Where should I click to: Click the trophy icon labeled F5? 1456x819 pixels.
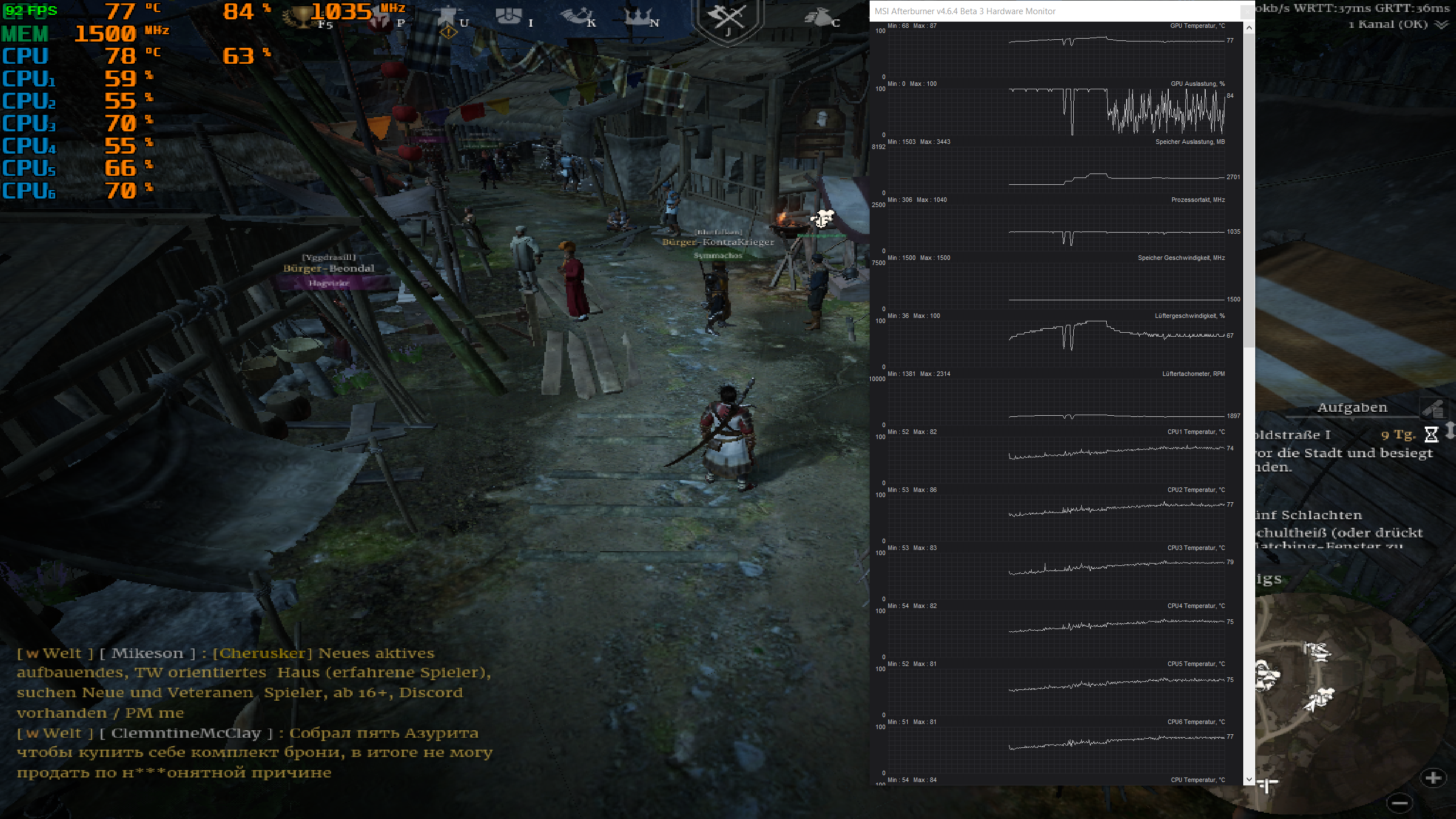point(304,17)
